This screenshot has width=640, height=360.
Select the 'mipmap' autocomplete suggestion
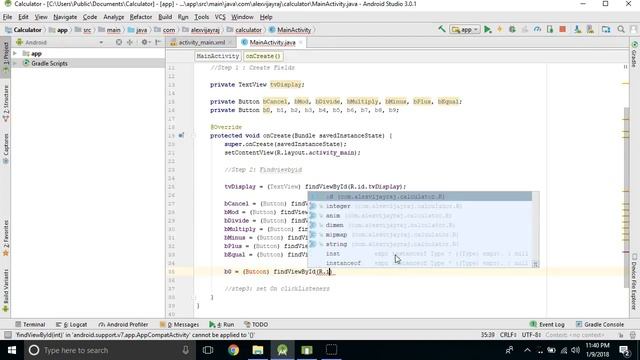coord(420,235)
